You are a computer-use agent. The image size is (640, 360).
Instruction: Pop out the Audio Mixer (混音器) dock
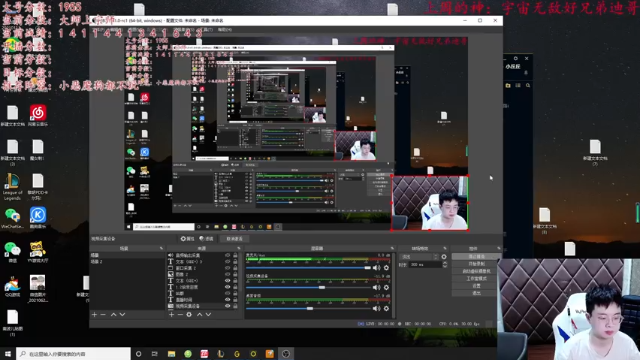392,248
